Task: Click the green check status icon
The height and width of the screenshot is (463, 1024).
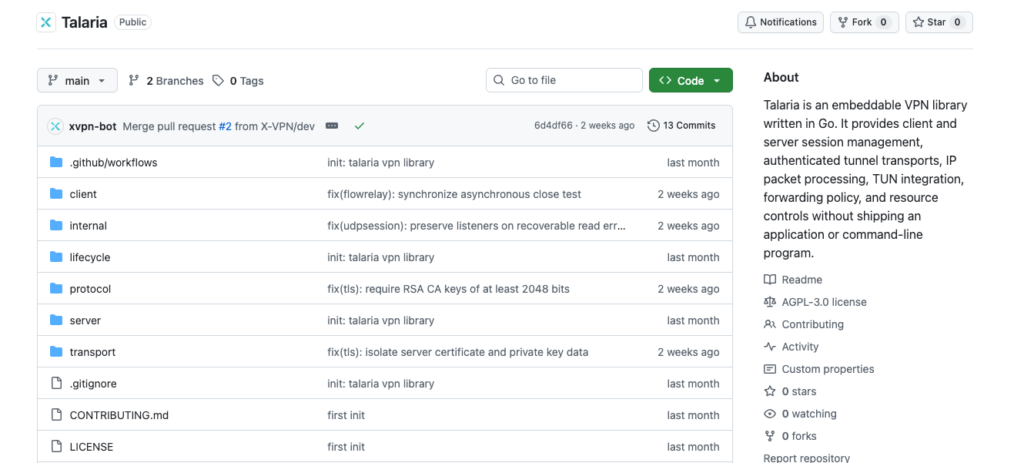Action: coord(359,125)
